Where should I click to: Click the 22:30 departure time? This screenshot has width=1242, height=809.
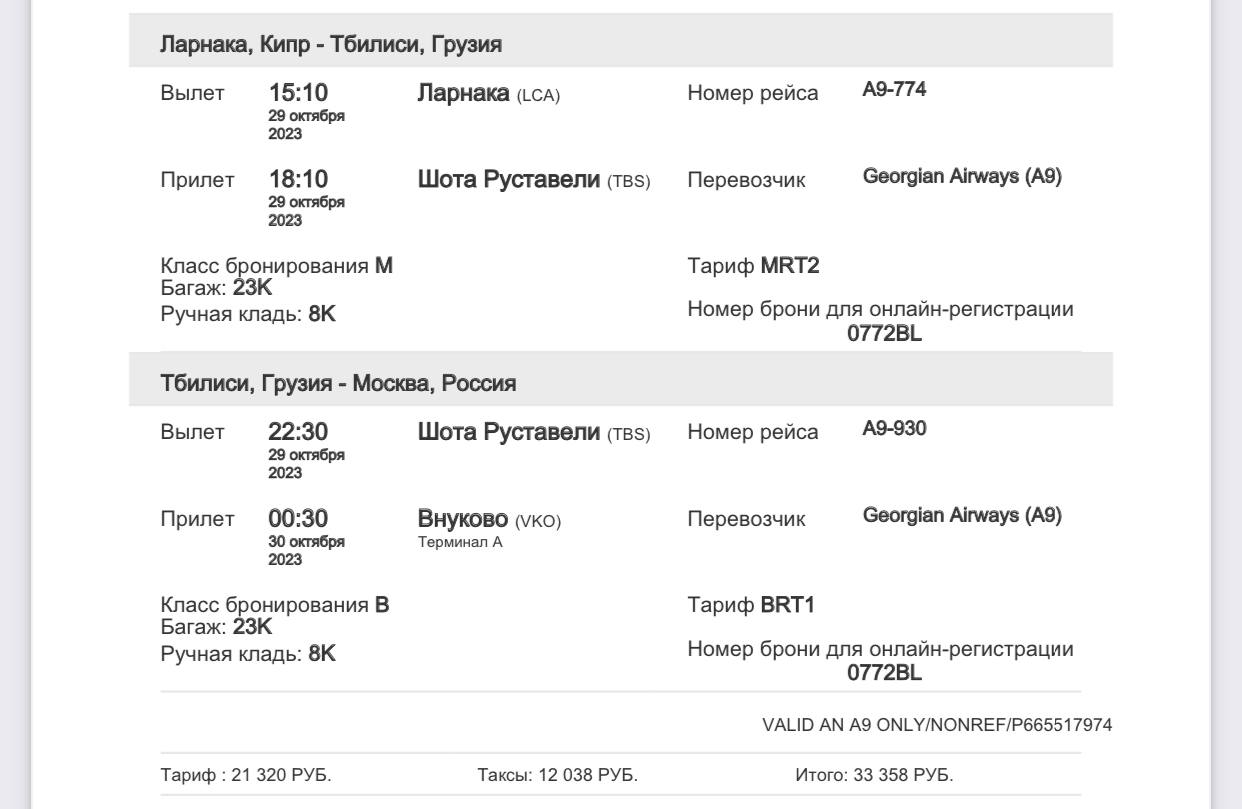(x=298, y=432)
